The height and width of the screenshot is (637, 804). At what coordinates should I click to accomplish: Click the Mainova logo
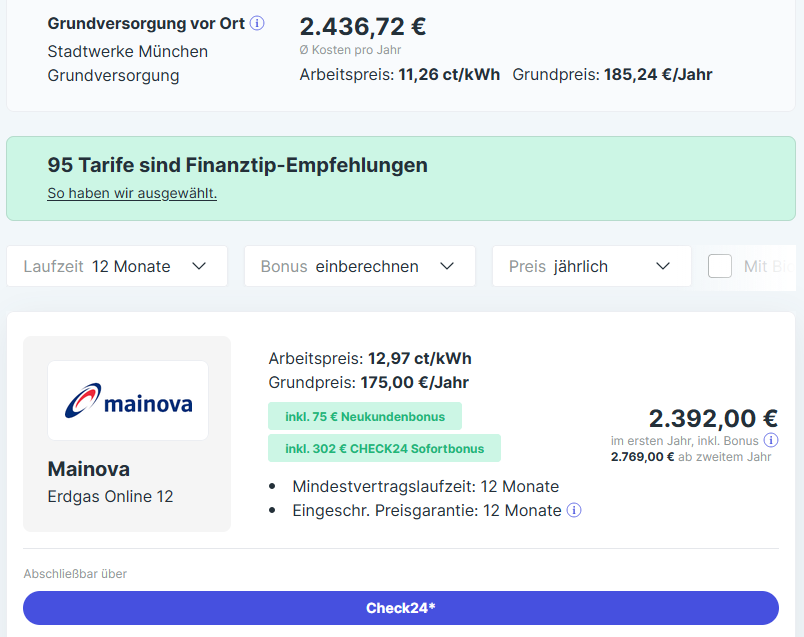[x=128, y=401]
